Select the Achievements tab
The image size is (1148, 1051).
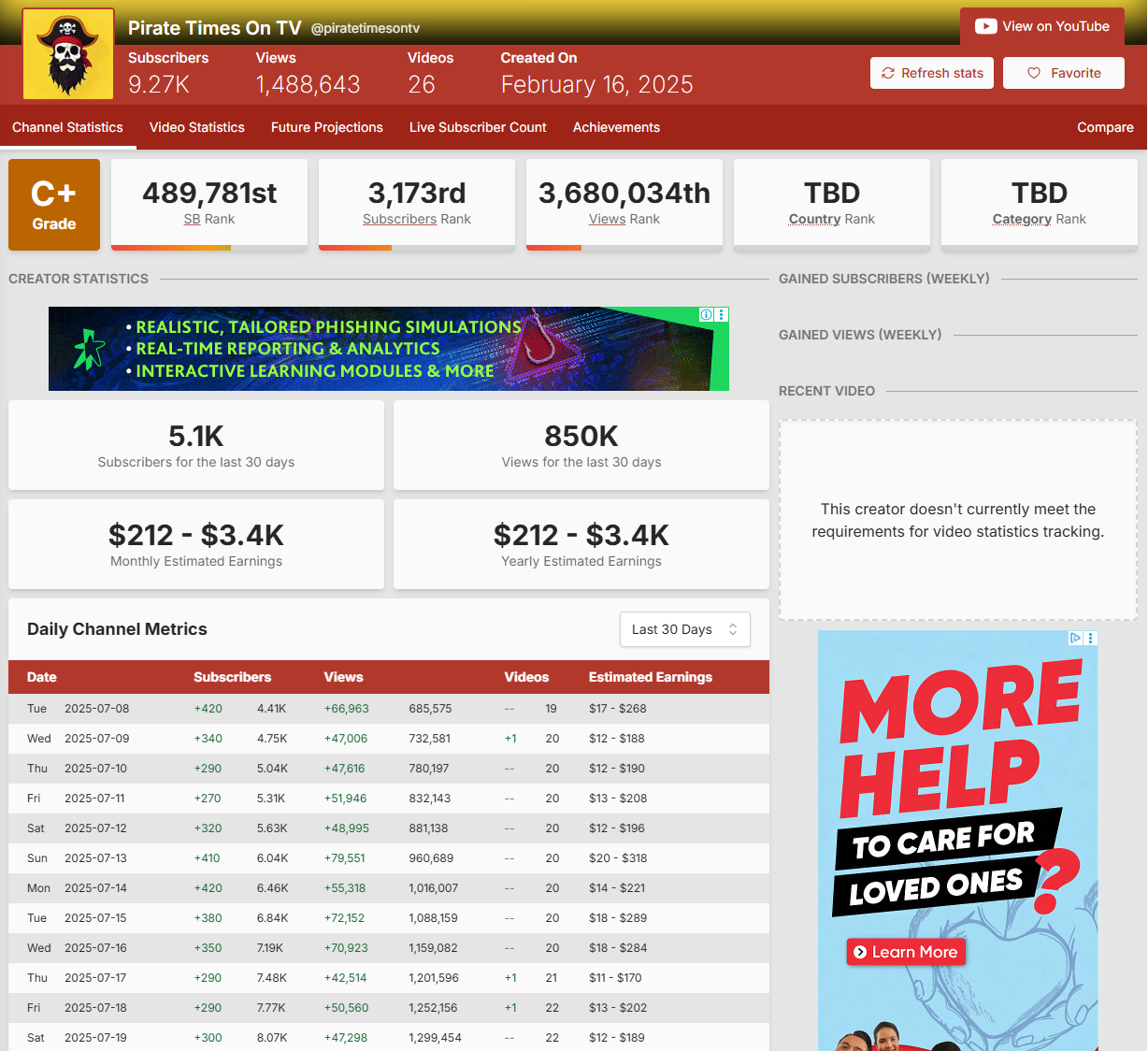pos(616,127)
